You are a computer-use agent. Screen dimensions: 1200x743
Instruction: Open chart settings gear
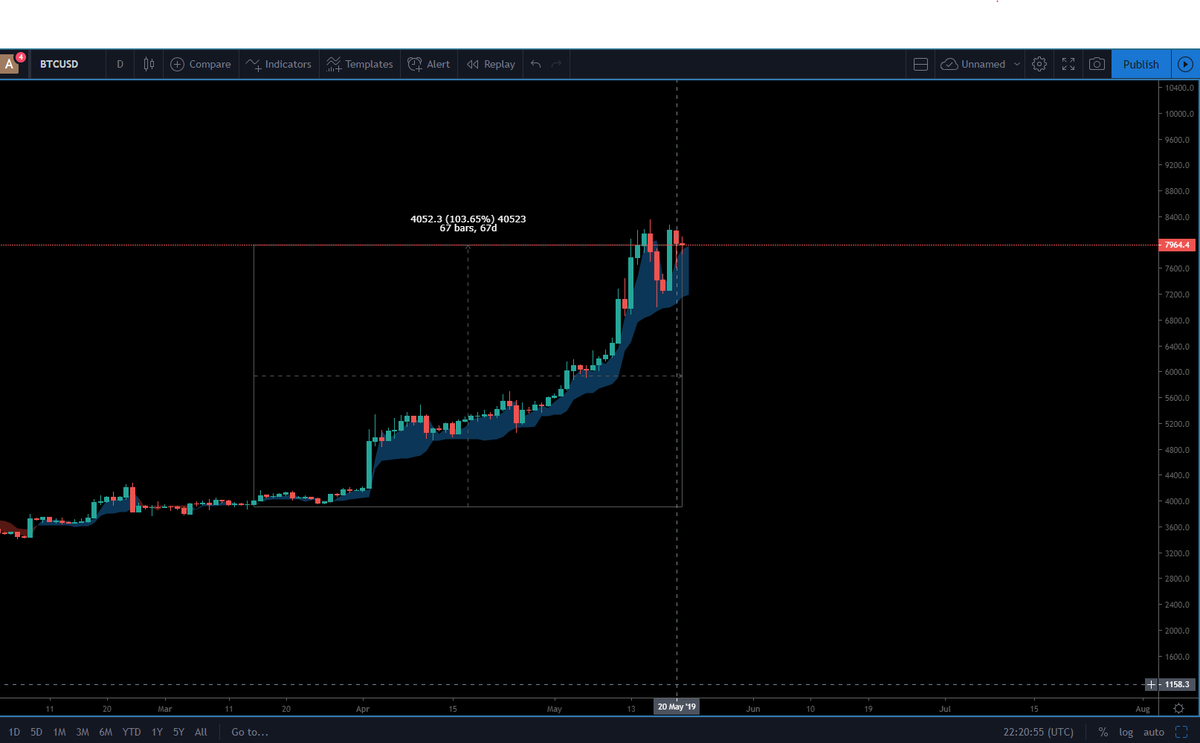[x=1039, y=64]
